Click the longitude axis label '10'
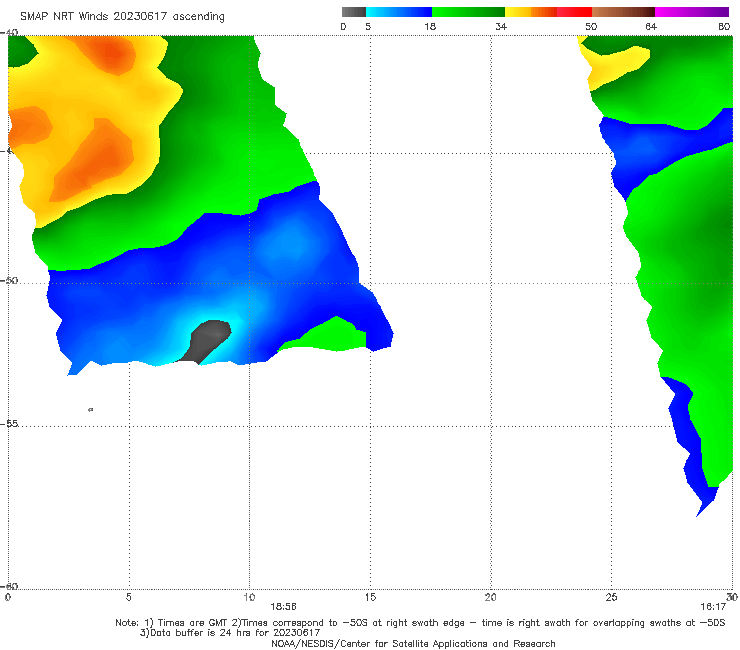The image size is (740, 650). coord(249,597)
